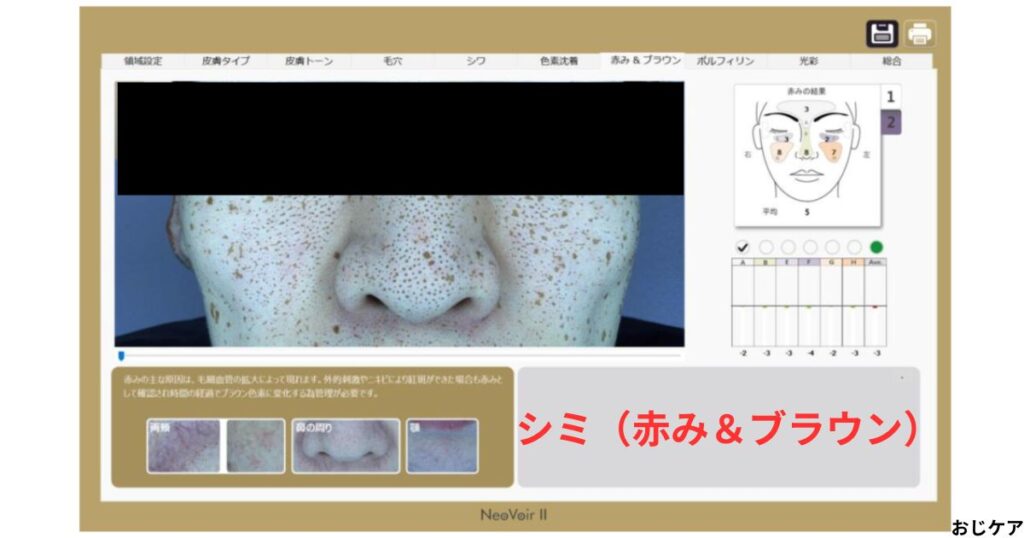
Task: Click forehead score 3 on face diagram
Action: click(x=807, y=109)
